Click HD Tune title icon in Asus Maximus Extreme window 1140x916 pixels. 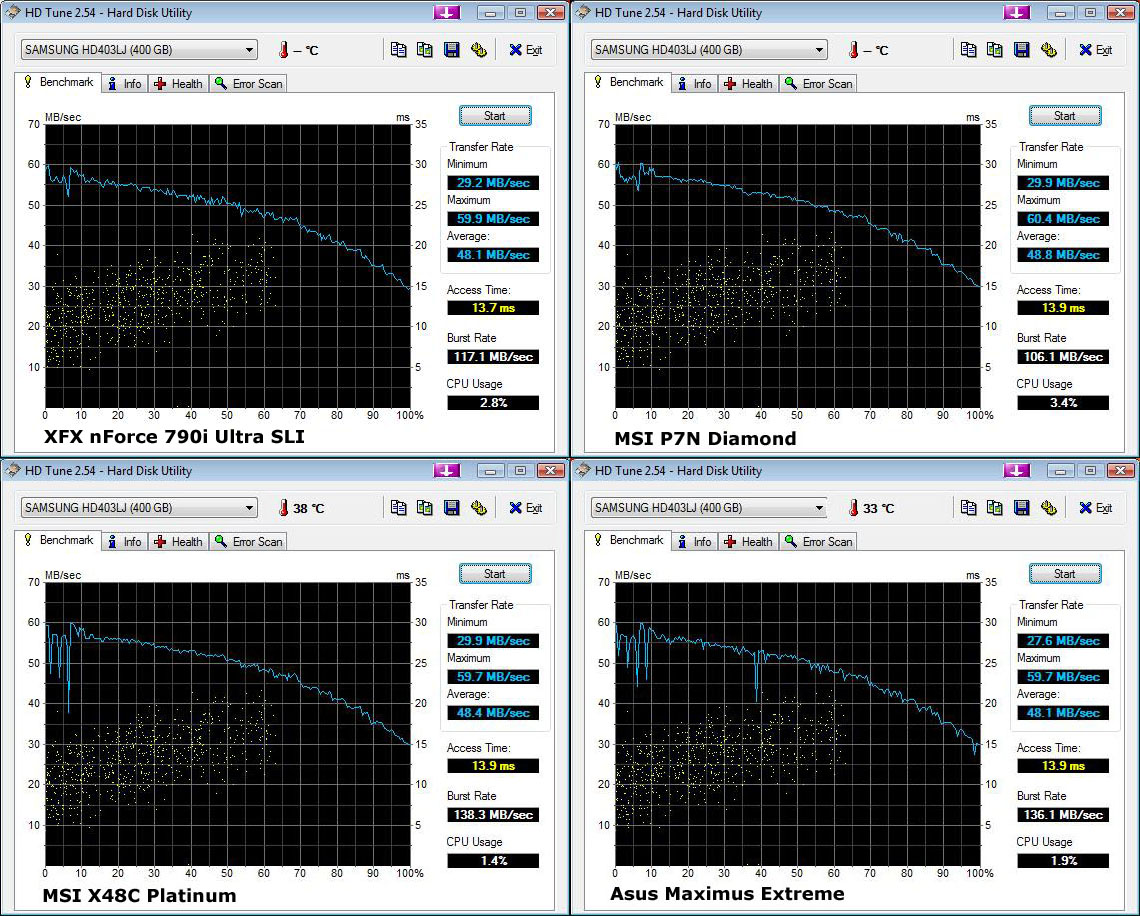[x=582, y=470]
